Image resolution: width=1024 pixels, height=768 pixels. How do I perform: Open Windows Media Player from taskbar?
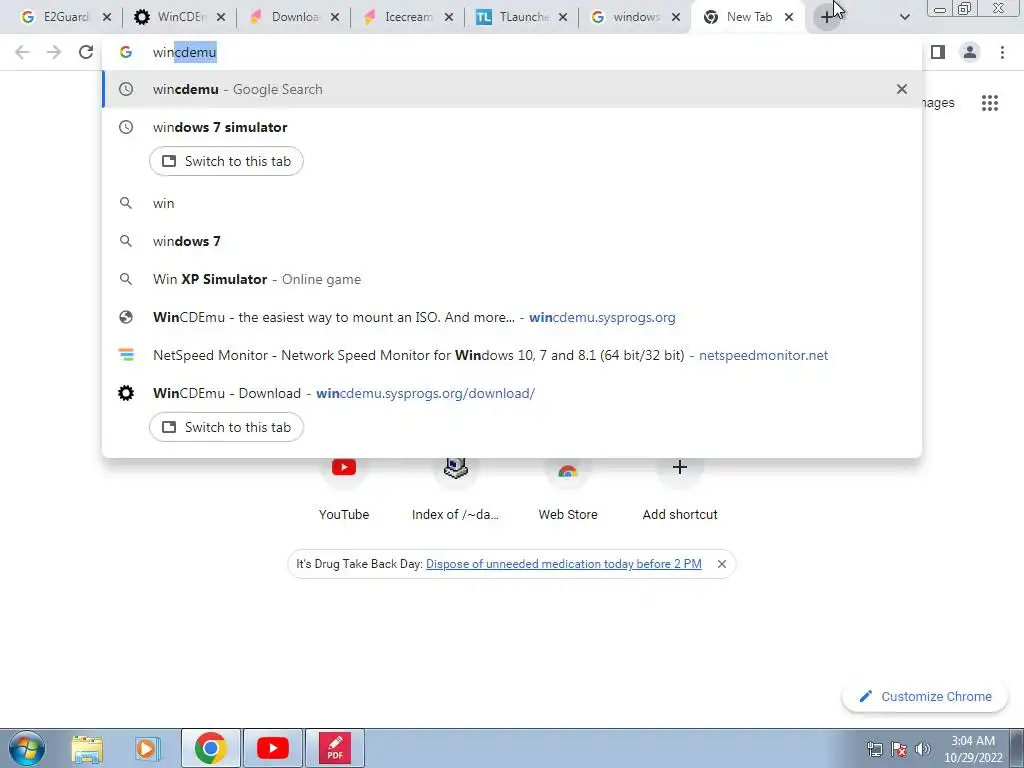click(148, 748)
